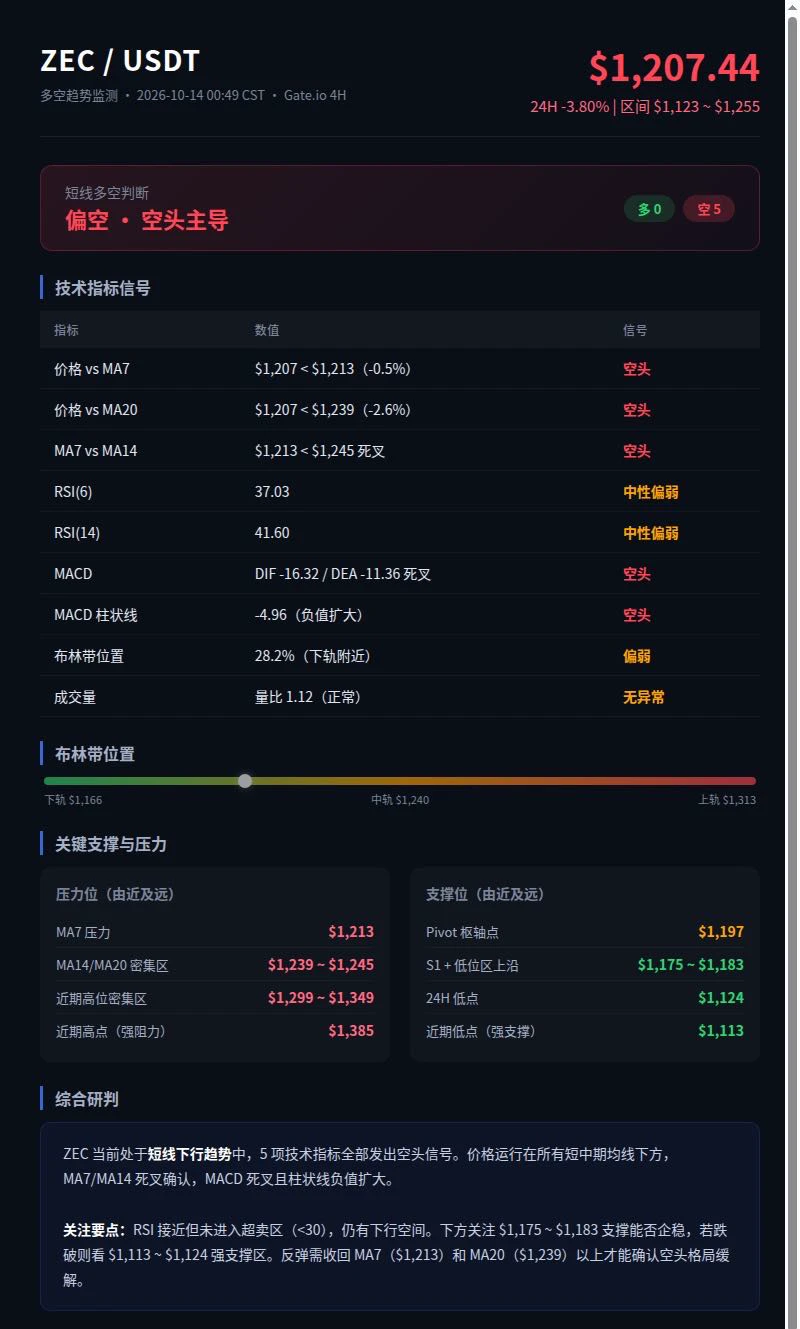Click the MACD 柱状线 空头 signal
Screen dimensions: 800x1329
(x=637, y=615)
